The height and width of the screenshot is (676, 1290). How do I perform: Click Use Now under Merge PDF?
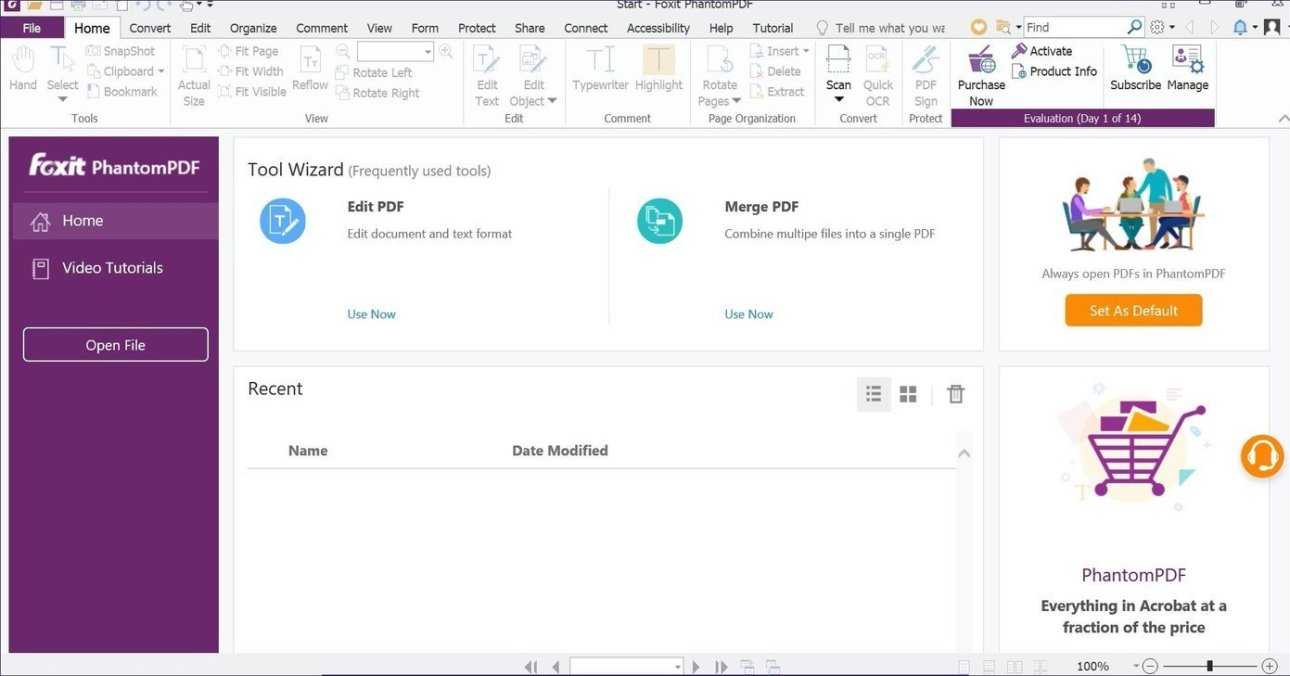coord(748,314)
